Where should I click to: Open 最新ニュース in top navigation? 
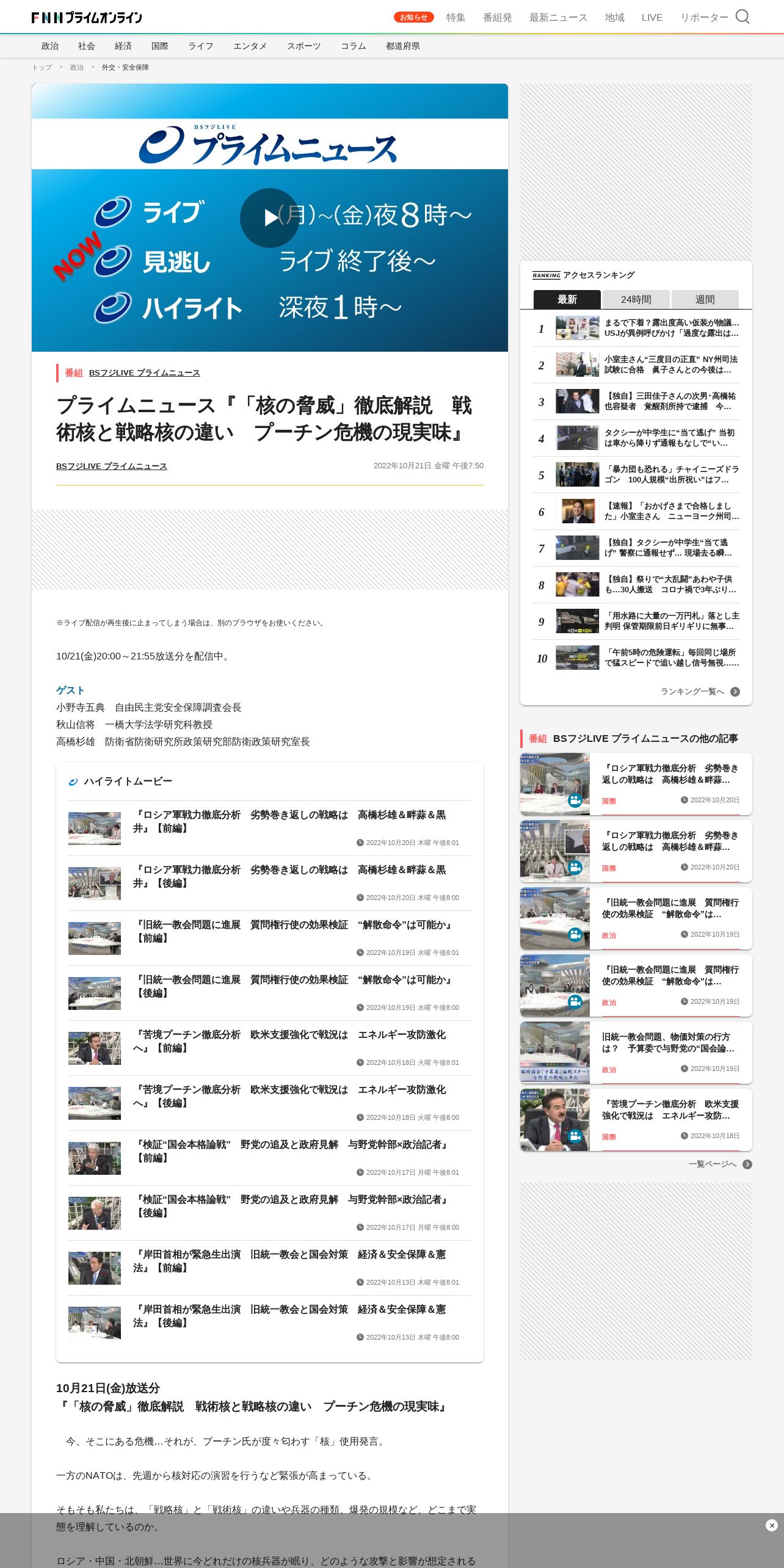point(558,18)
